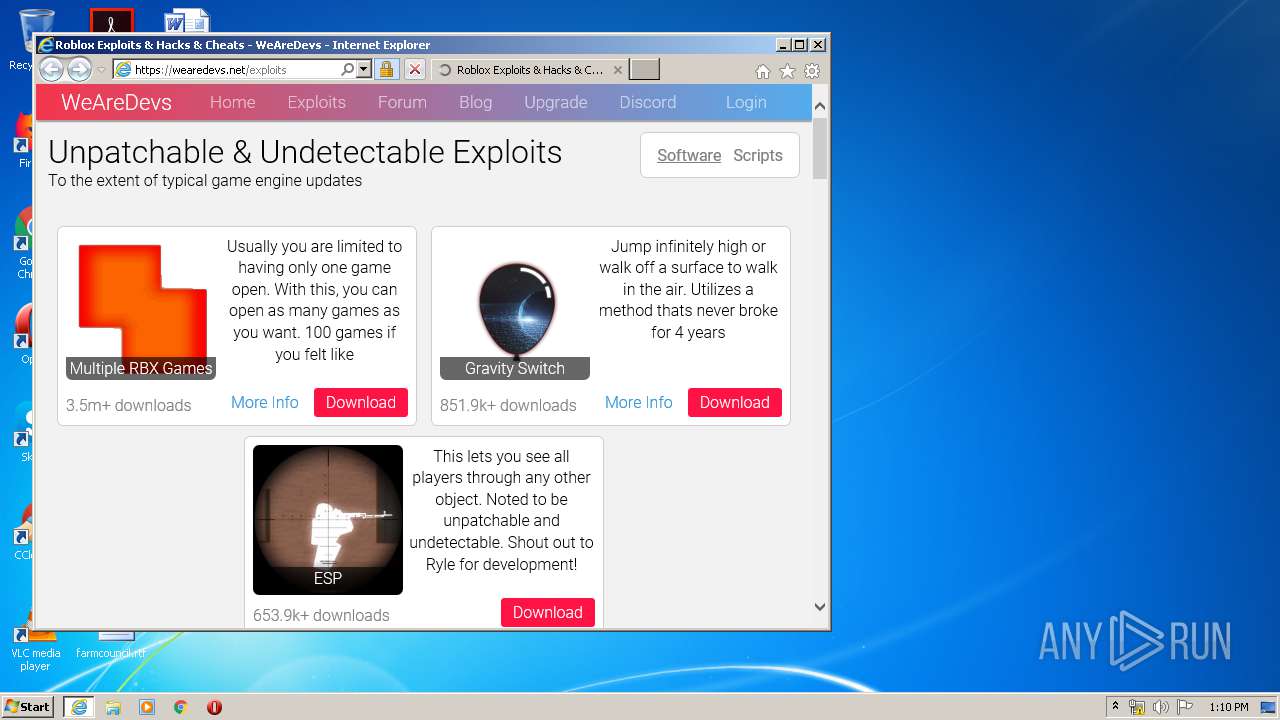
Task: Open Favorites star icon
Action: click(787, 71)
